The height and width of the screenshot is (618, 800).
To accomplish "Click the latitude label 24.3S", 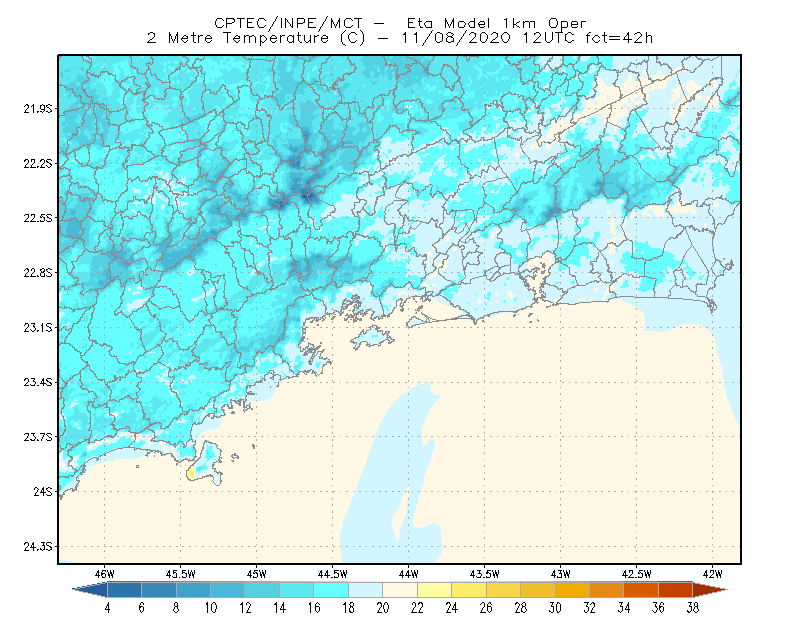I will (x=38, y=547).
